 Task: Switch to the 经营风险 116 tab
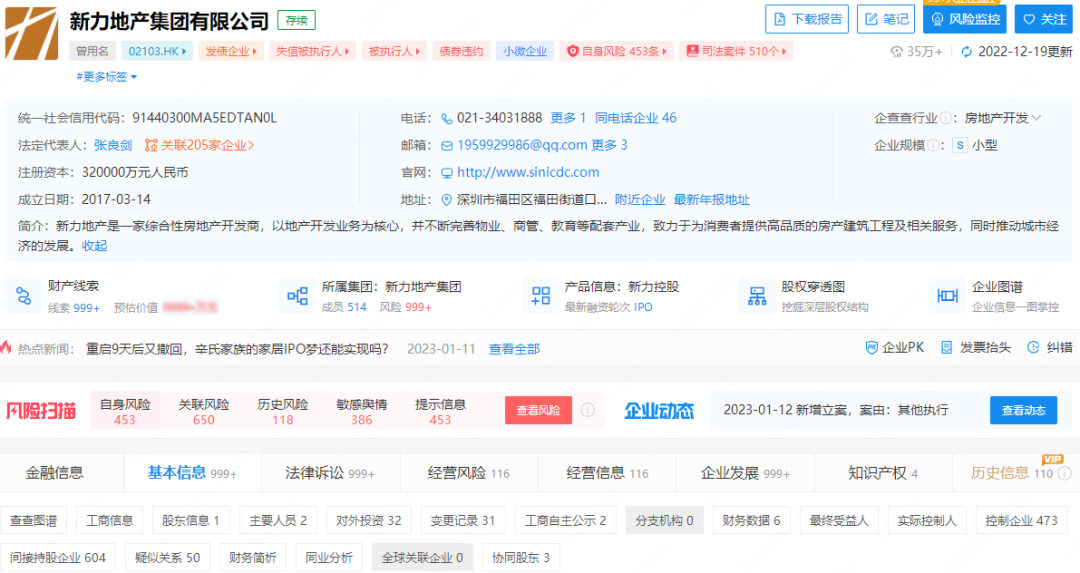[x=468, y=473]
